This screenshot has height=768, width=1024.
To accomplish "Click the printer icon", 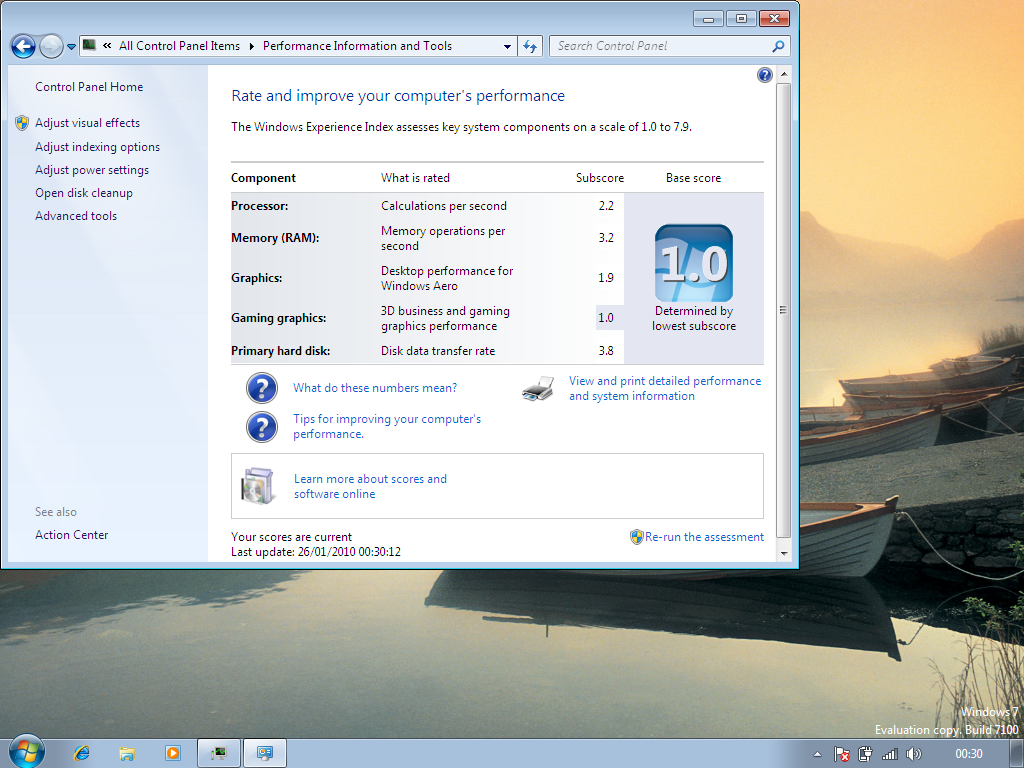I will point(538,389).
